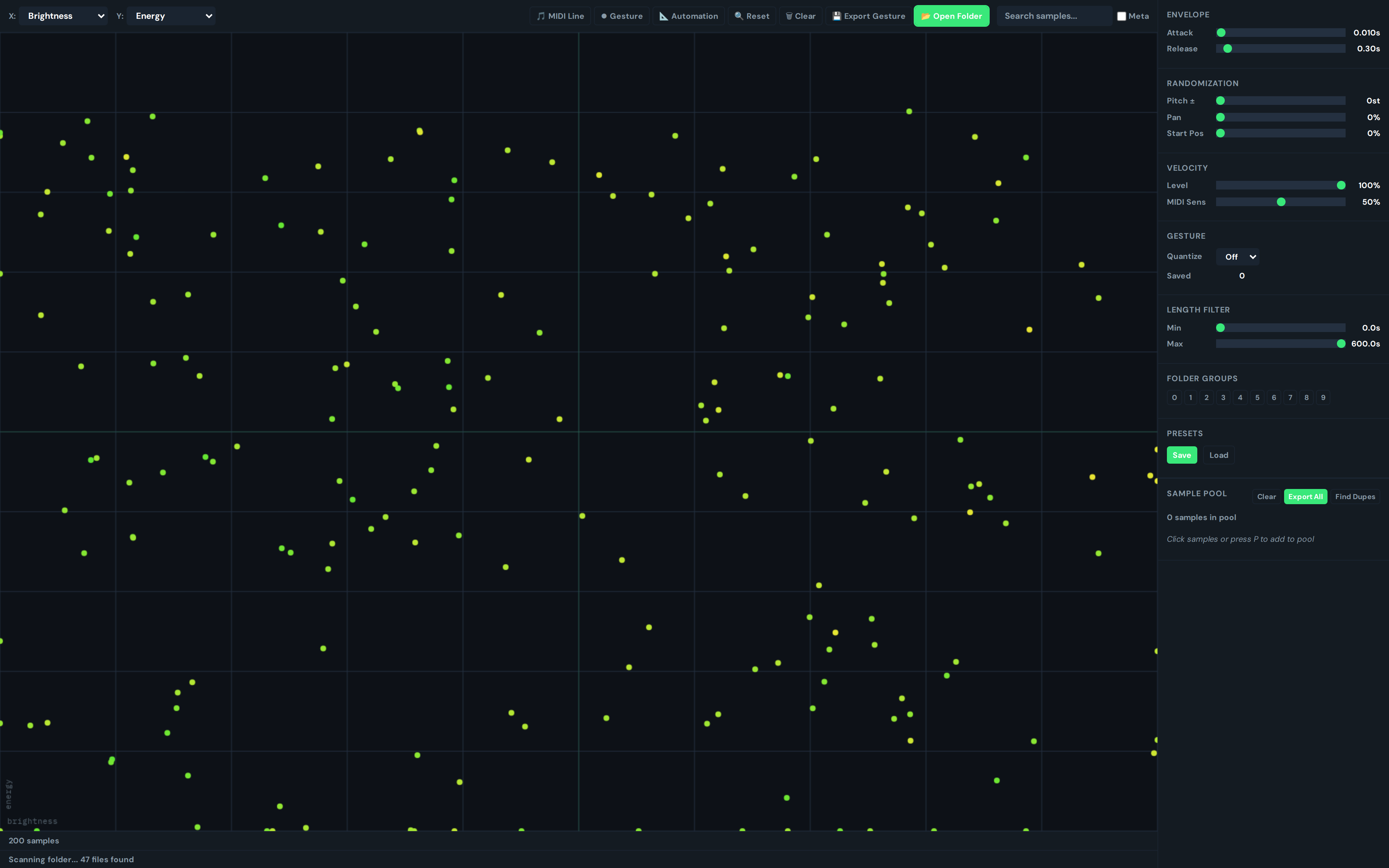Viewport: 1389px width, 868px height.
Task: Adjust the Attack envelope slider
Action: pyautogui.click(x=1280, y=33)
